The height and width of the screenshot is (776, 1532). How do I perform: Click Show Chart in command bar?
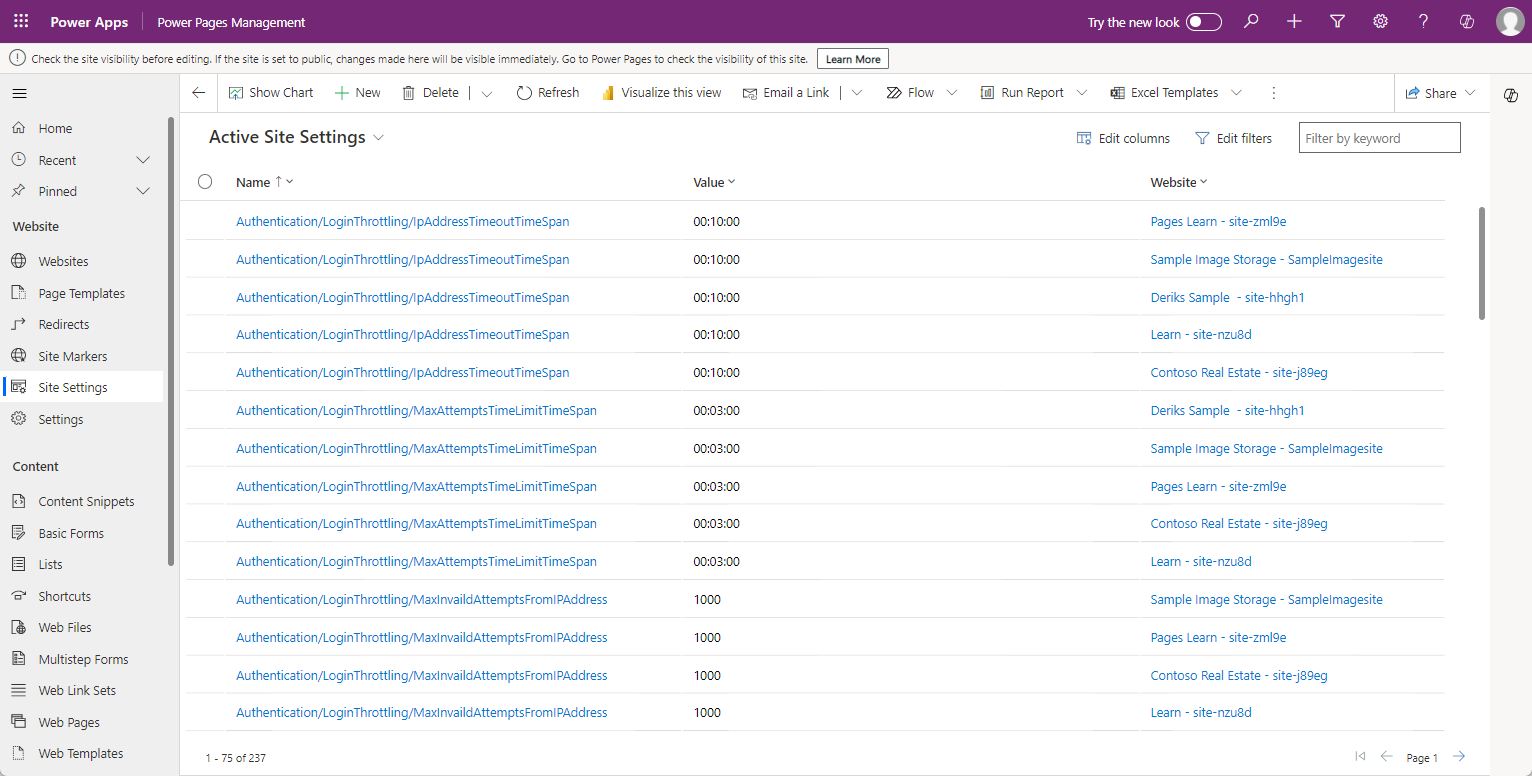(271, 93)
